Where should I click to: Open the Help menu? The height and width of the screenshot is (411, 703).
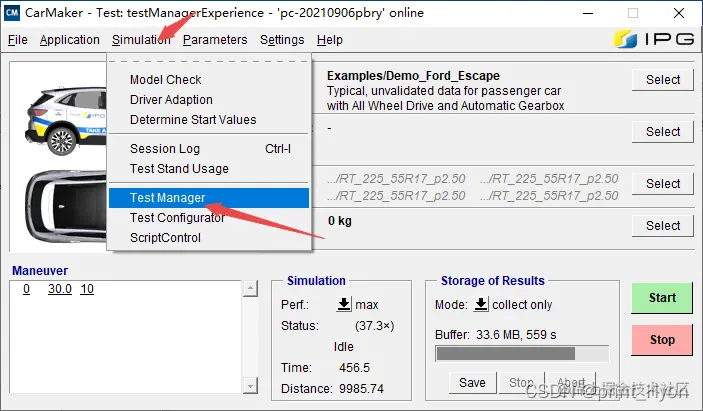point(330,40)
